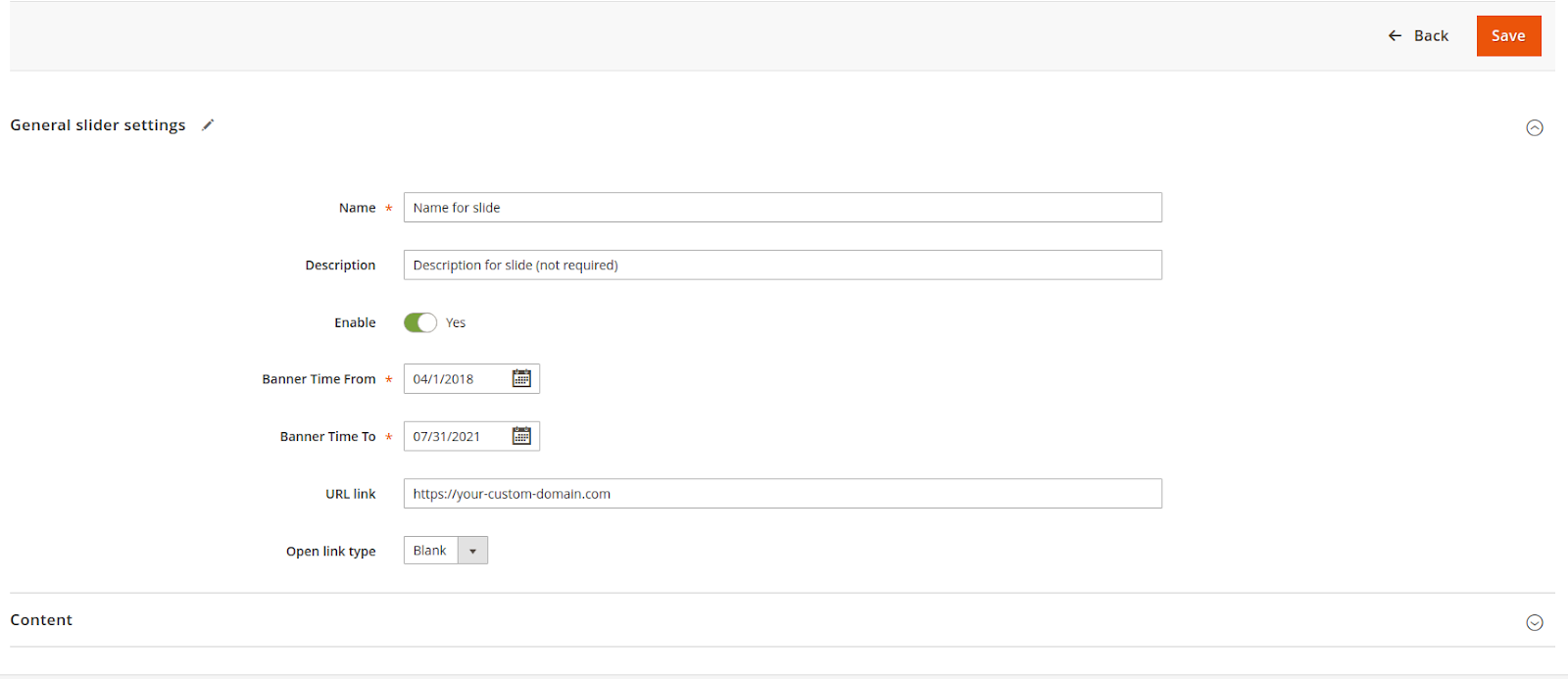The height and width of the screenshot is (679, 1568).
Task: Collapse the General slider settings section
Action: pos(1535,127)
